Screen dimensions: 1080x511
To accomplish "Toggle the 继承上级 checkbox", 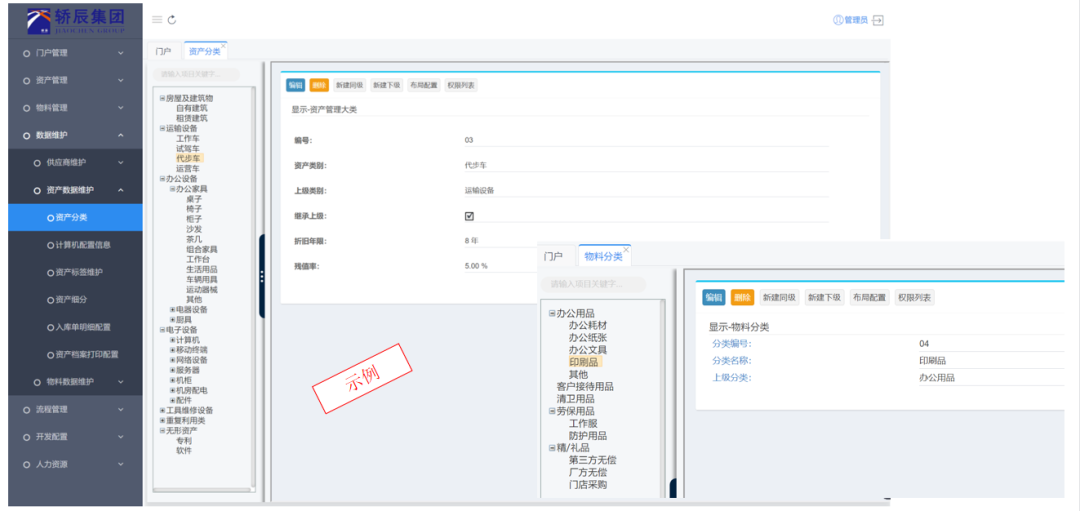I will (469, 216).
